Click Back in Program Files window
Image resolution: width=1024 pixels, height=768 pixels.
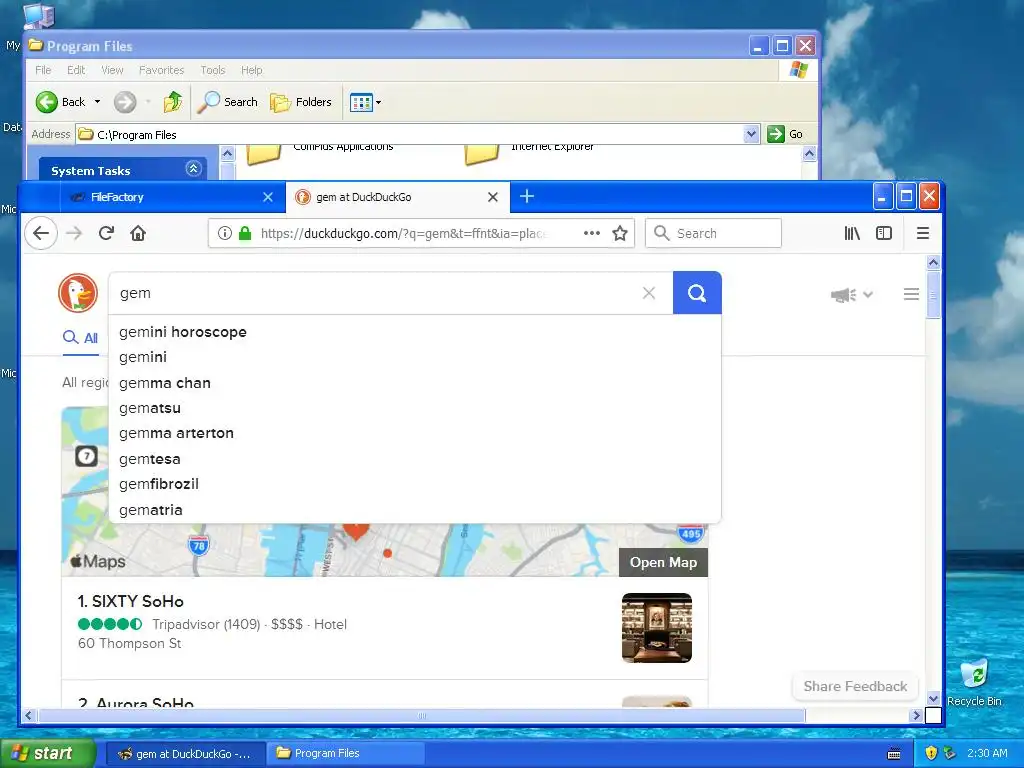[61, 102]
